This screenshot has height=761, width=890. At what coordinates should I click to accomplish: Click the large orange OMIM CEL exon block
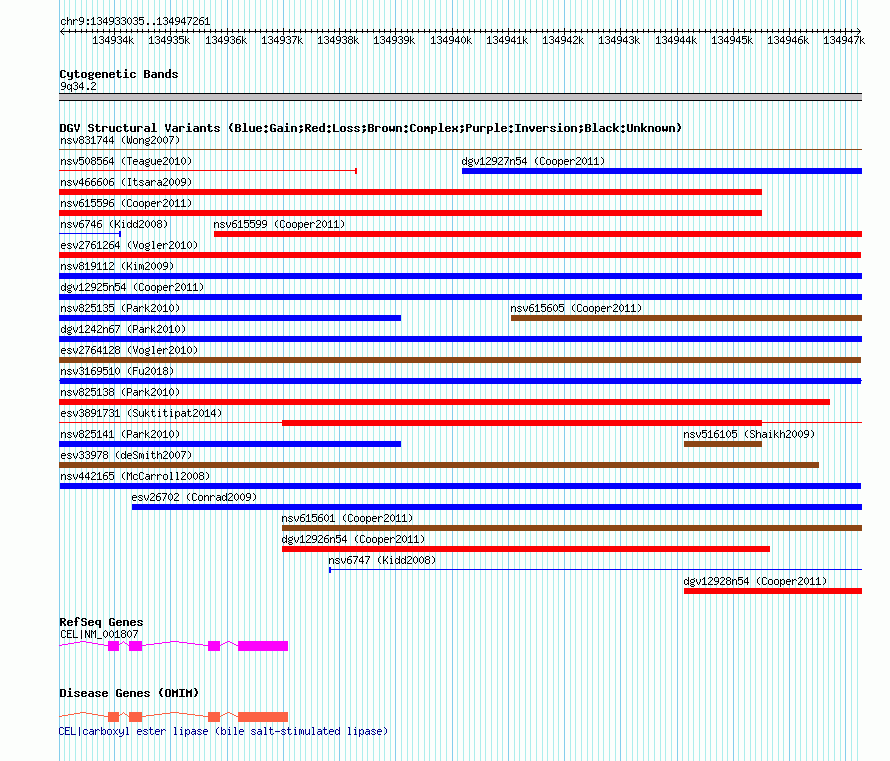click(x=263, y=717)
